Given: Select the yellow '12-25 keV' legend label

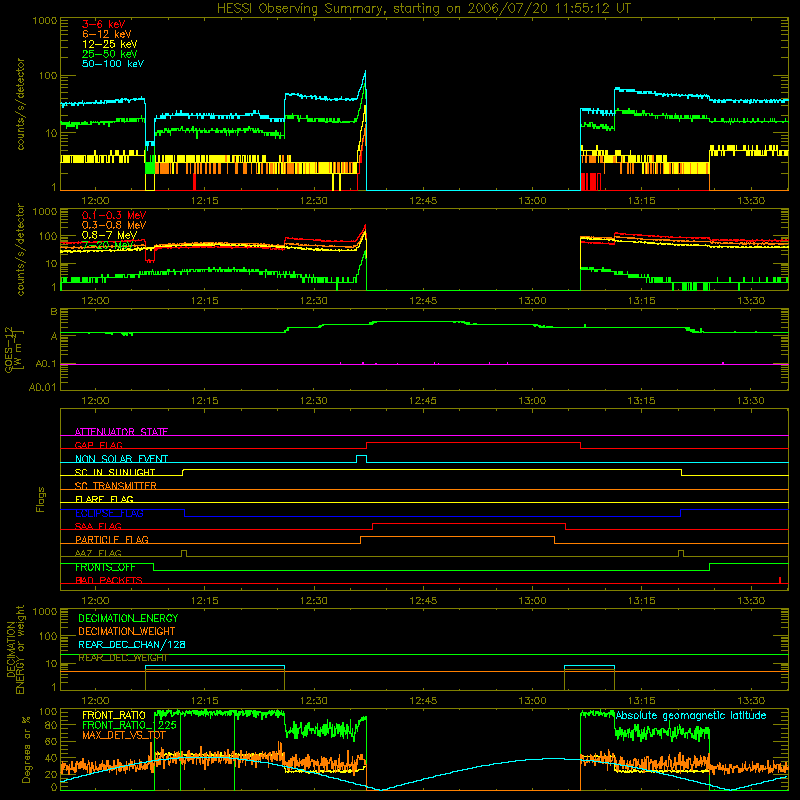Looking at the screenshot, I should (110, 44).
